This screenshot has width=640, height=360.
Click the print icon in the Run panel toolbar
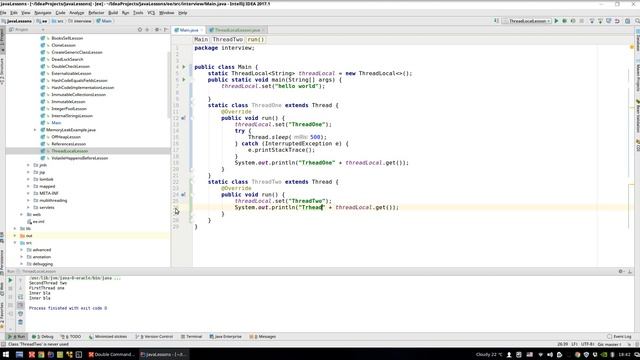point(20,313)
